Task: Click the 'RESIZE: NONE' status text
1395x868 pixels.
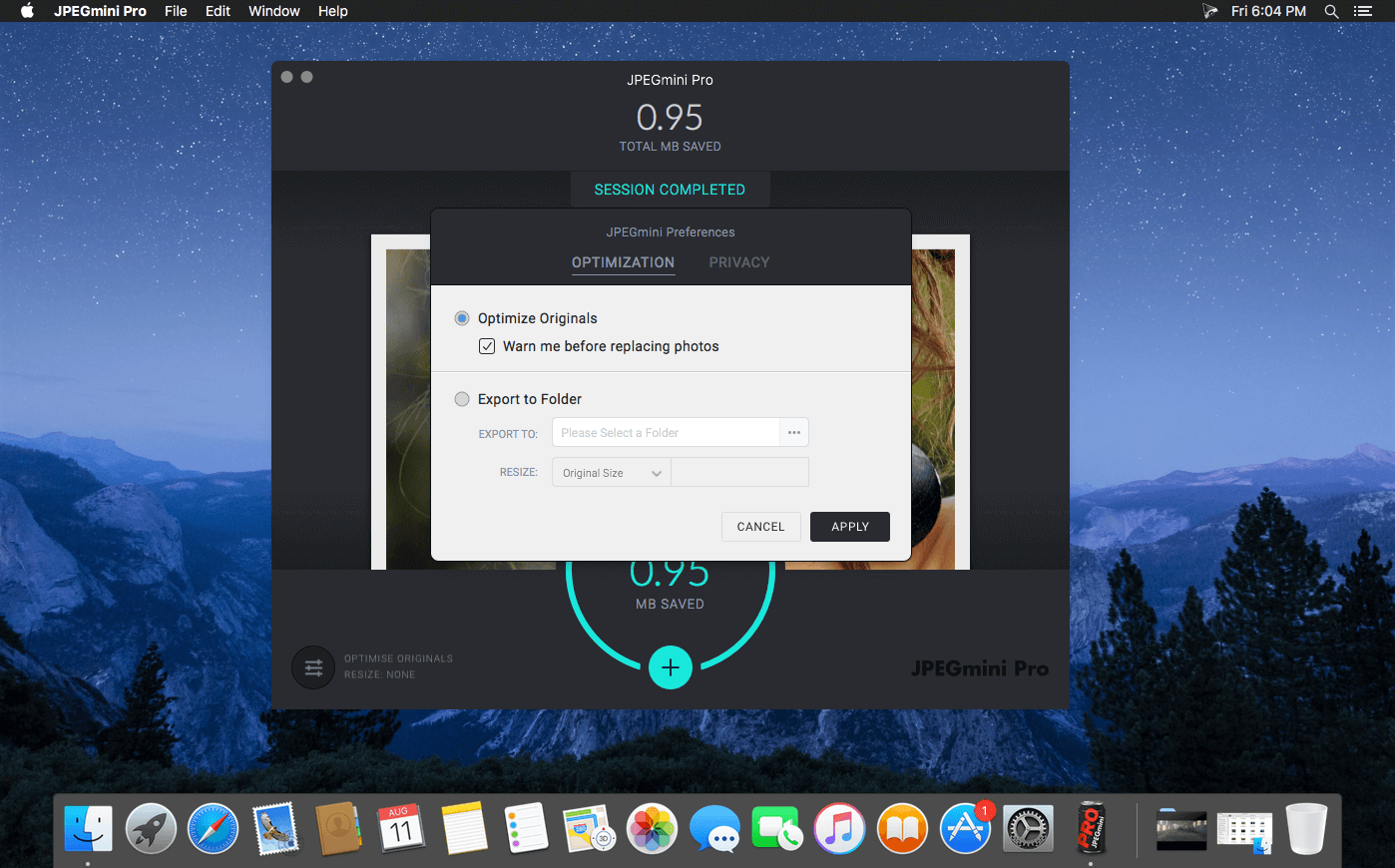Action: [x=379, y=674]
